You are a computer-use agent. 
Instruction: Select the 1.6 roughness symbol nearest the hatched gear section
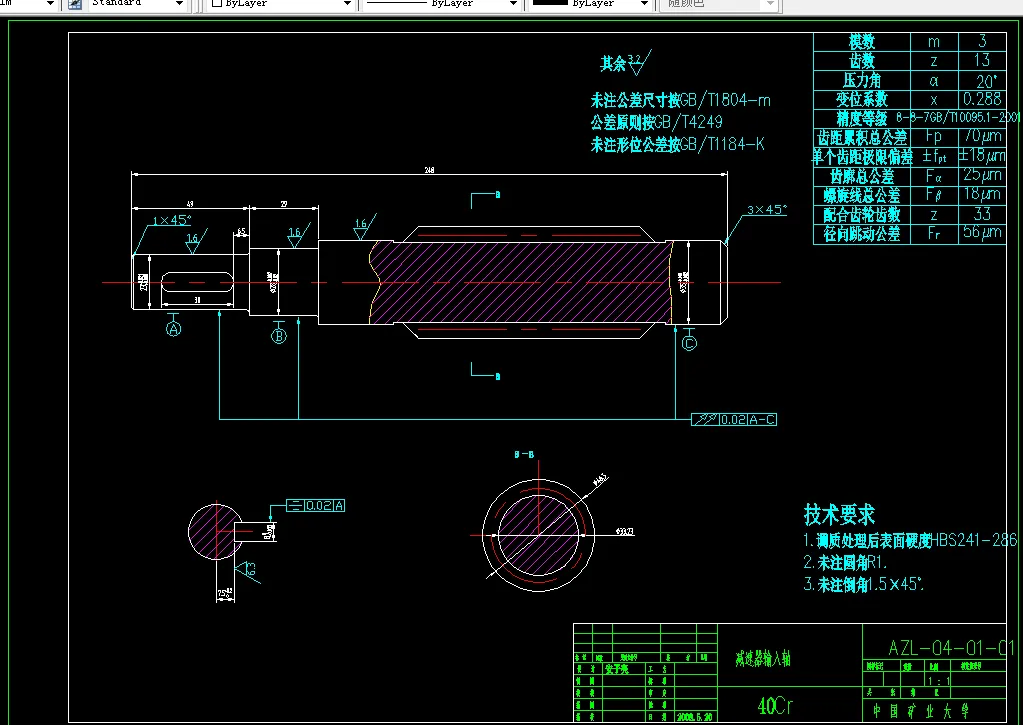(x=364, y=228)
